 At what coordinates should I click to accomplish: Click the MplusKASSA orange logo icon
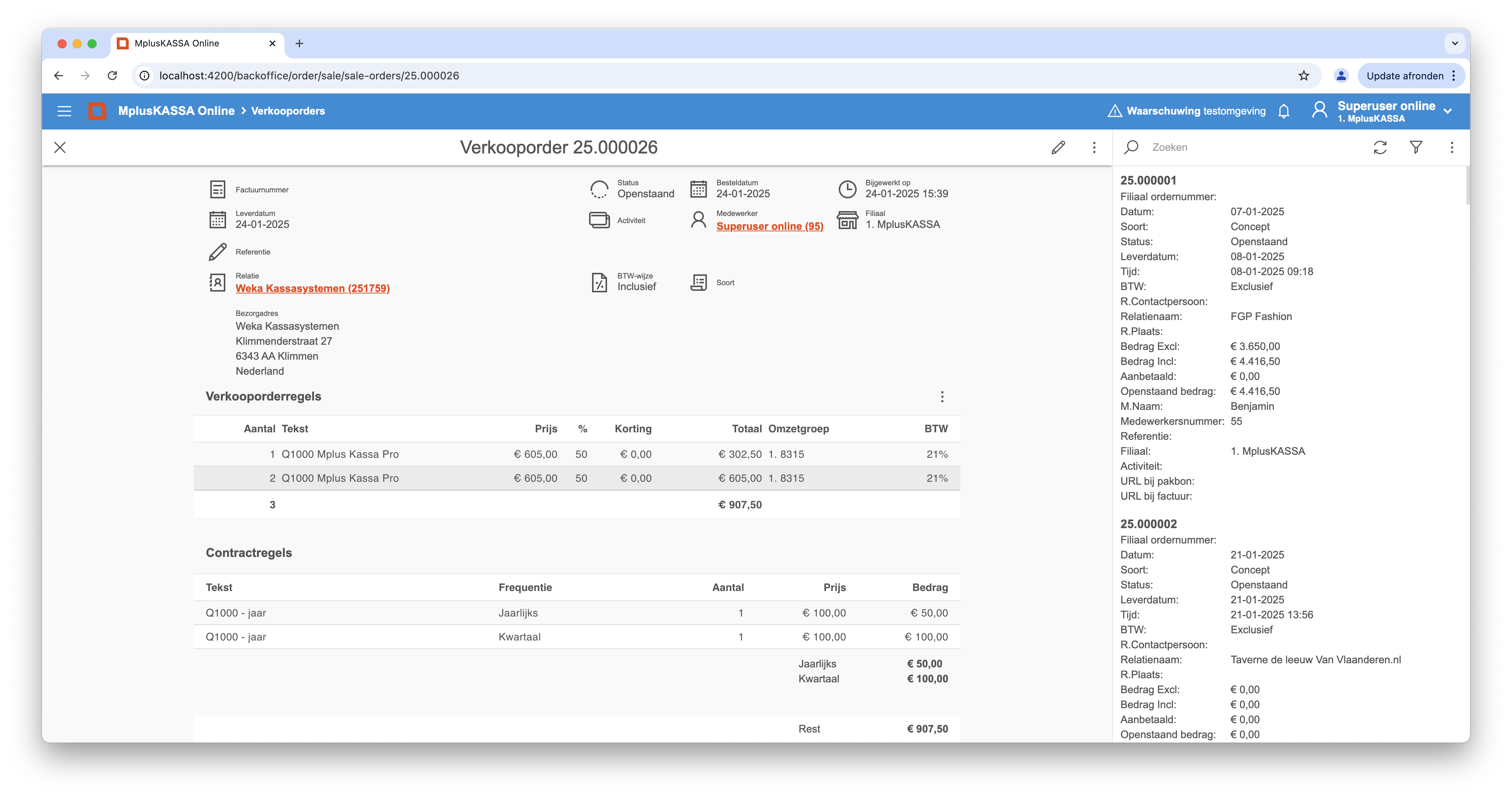[97, 111]
